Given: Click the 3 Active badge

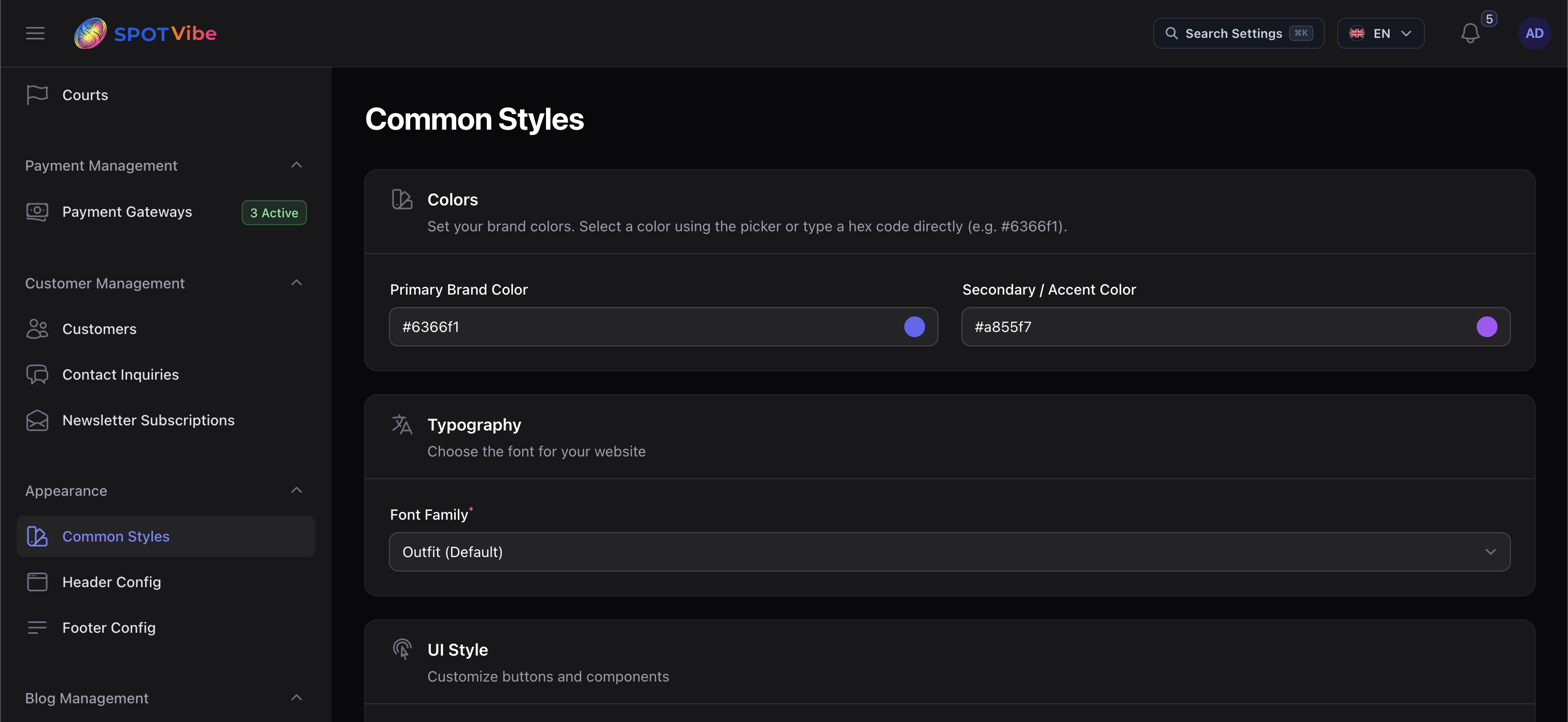Looking at the screenshot, I should (x=274, y=213).
